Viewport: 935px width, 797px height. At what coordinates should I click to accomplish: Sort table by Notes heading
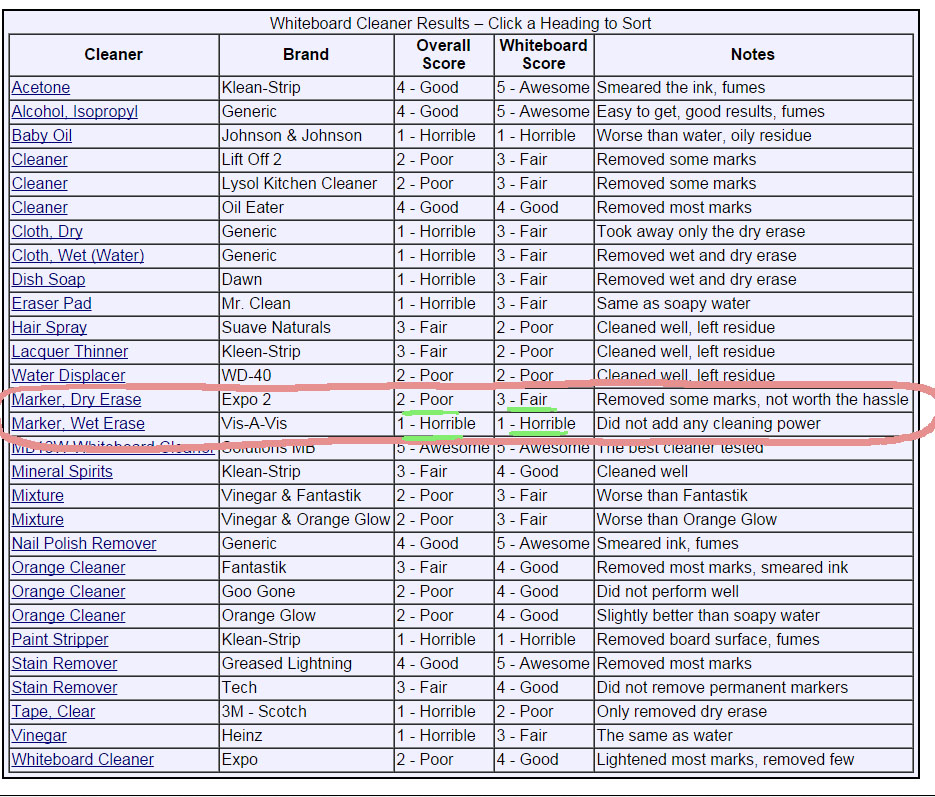(753, 54)
